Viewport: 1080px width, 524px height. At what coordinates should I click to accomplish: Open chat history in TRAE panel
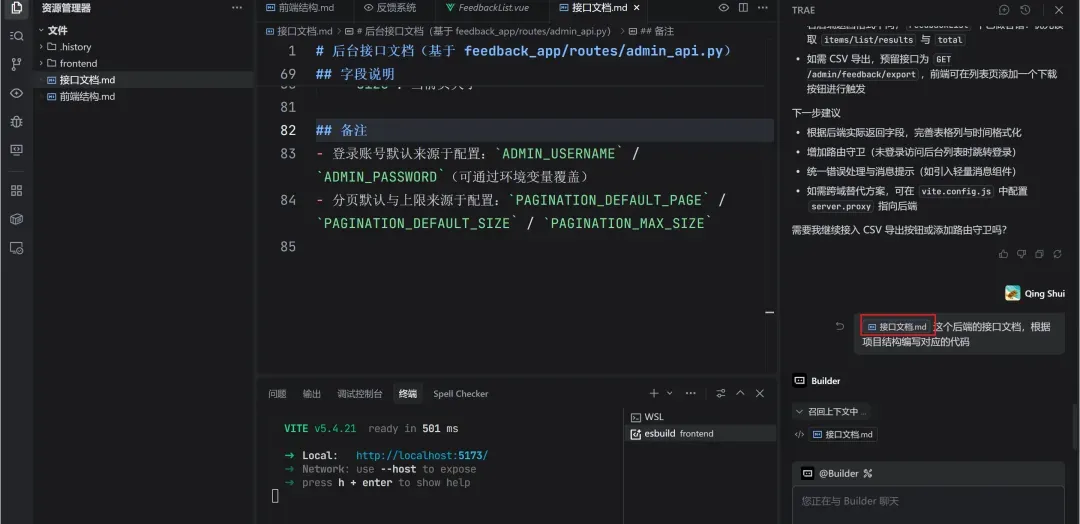click(1025, 10)
